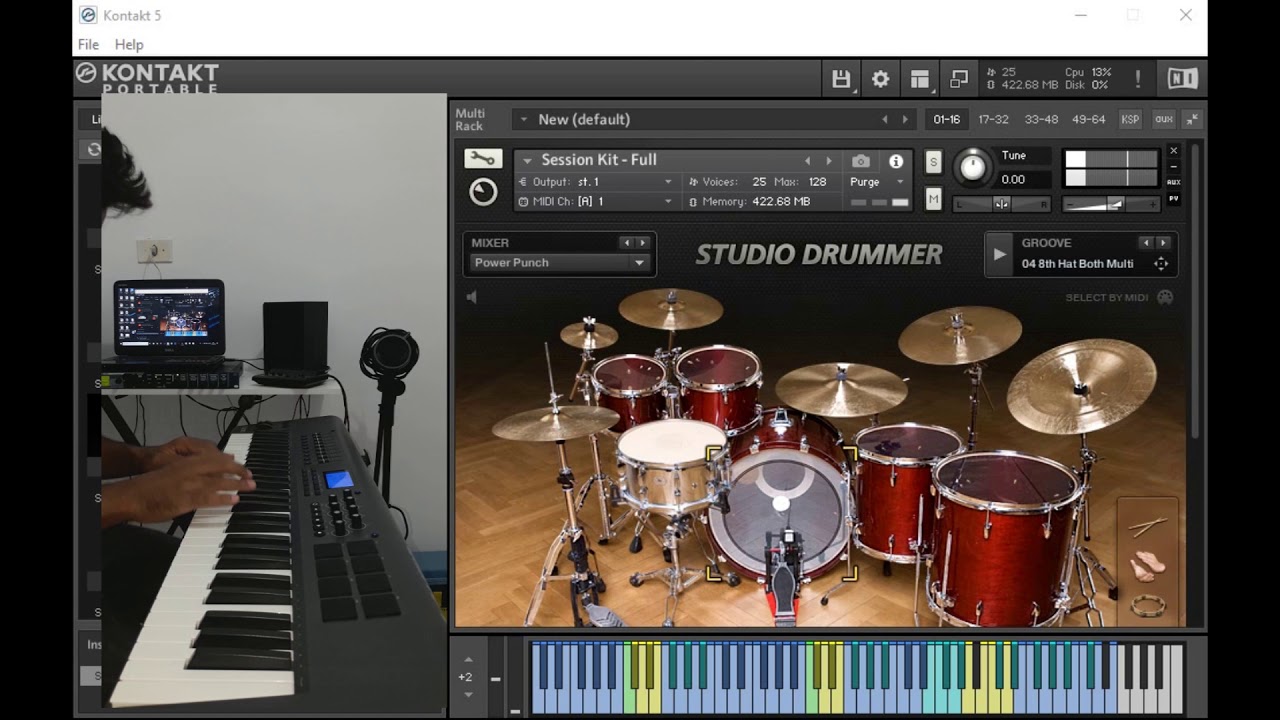Increase volume with the plus button
This screenshot has width=1280, height=720.
(x=1155, y=204)
